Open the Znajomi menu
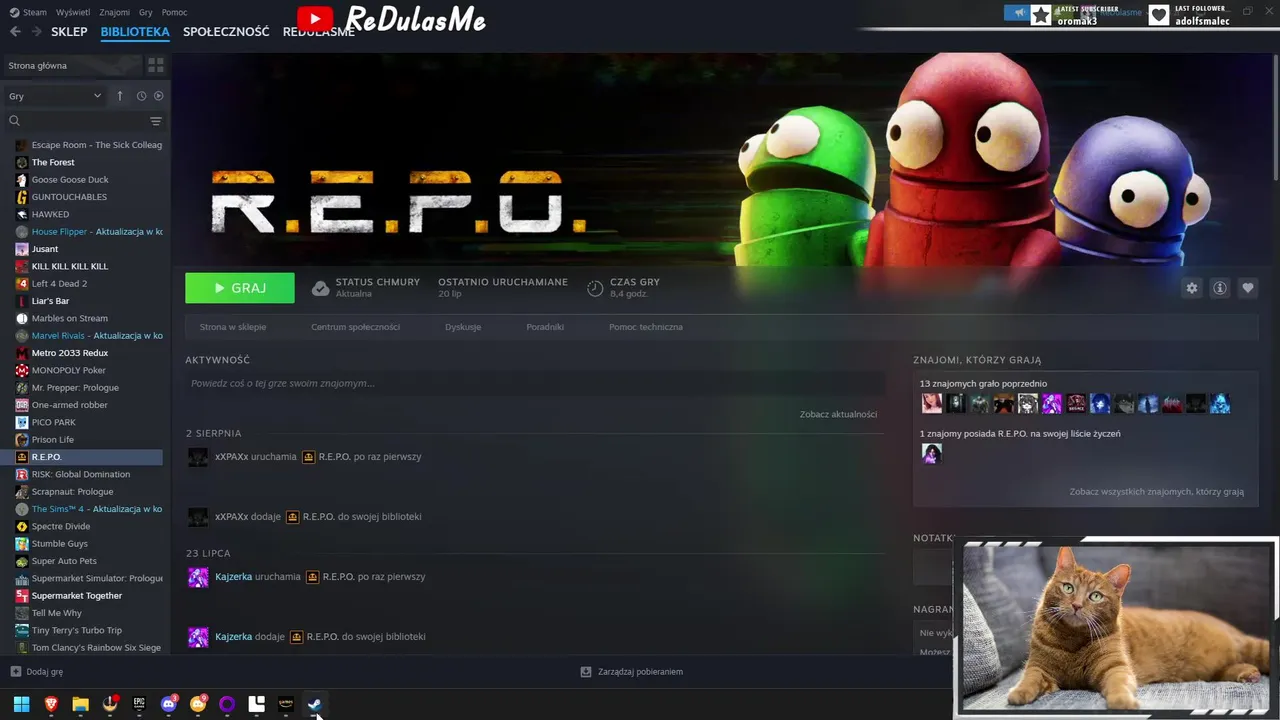The height and width of the screenshot is (720, 1280). pyautogui.click(x=115, y=12)
